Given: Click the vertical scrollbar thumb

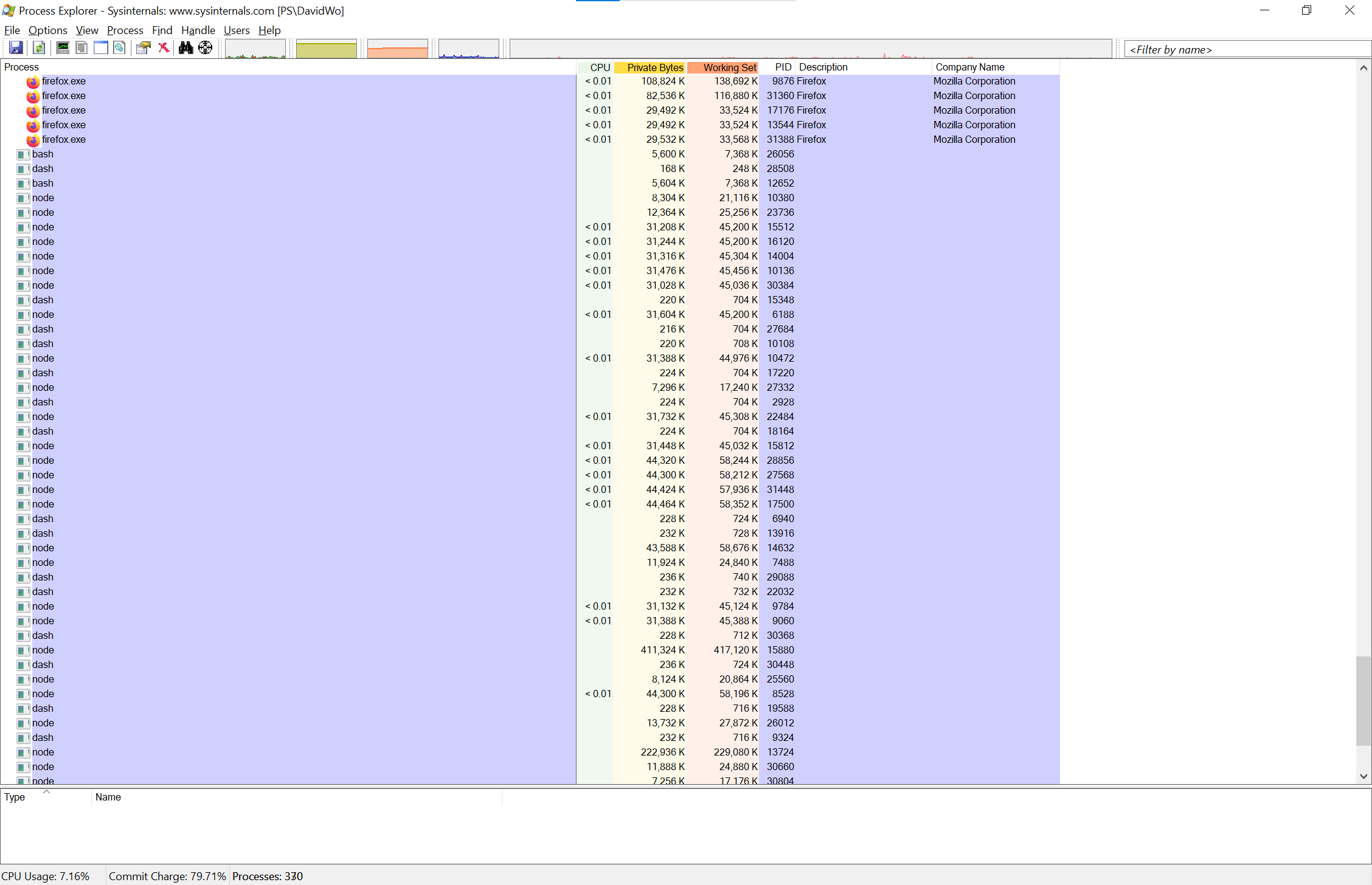Looking at the screenshot, I should (x=1363, y=701).
